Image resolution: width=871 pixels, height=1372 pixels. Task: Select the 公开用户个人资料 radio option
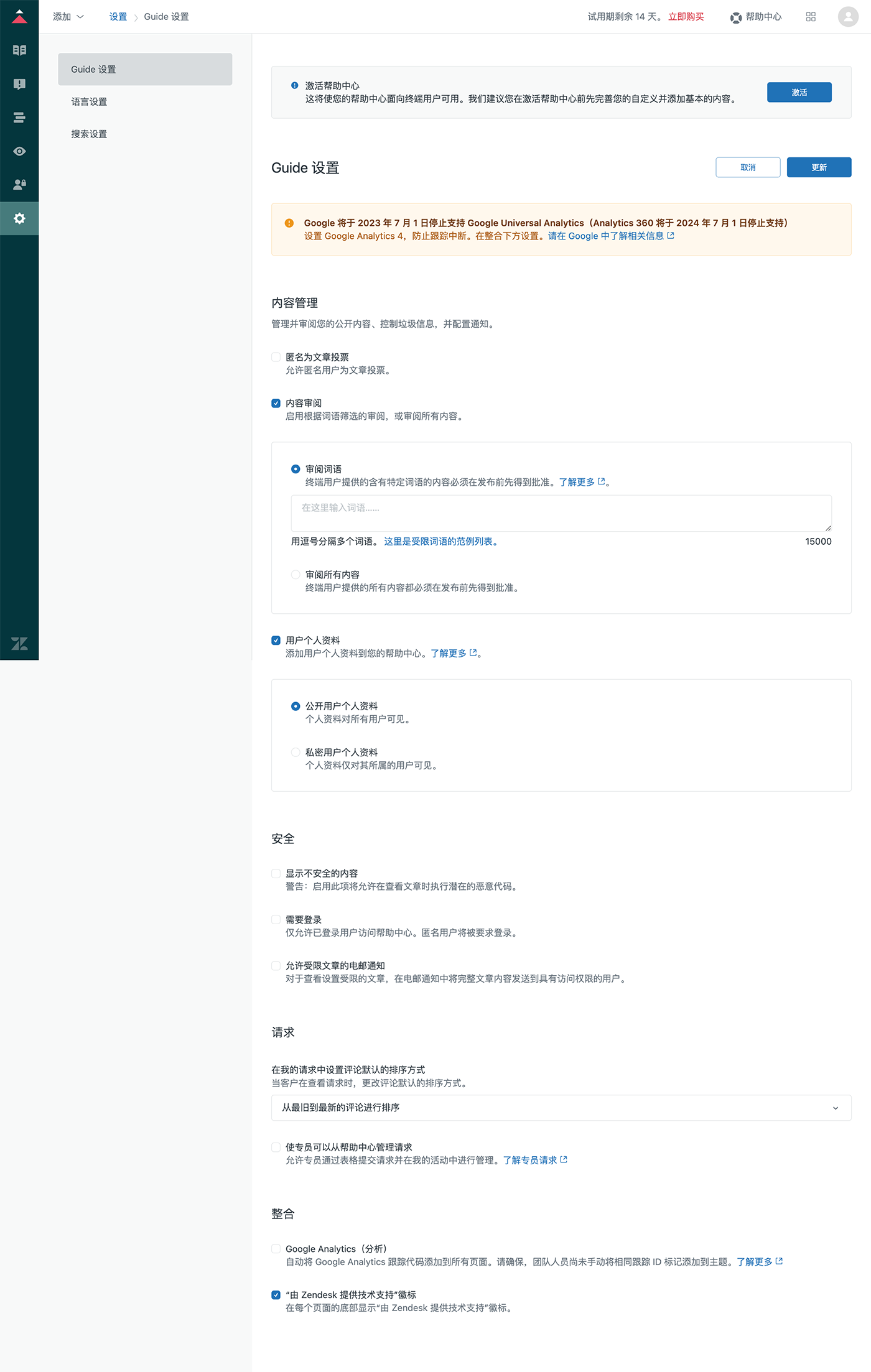(296, 706)
